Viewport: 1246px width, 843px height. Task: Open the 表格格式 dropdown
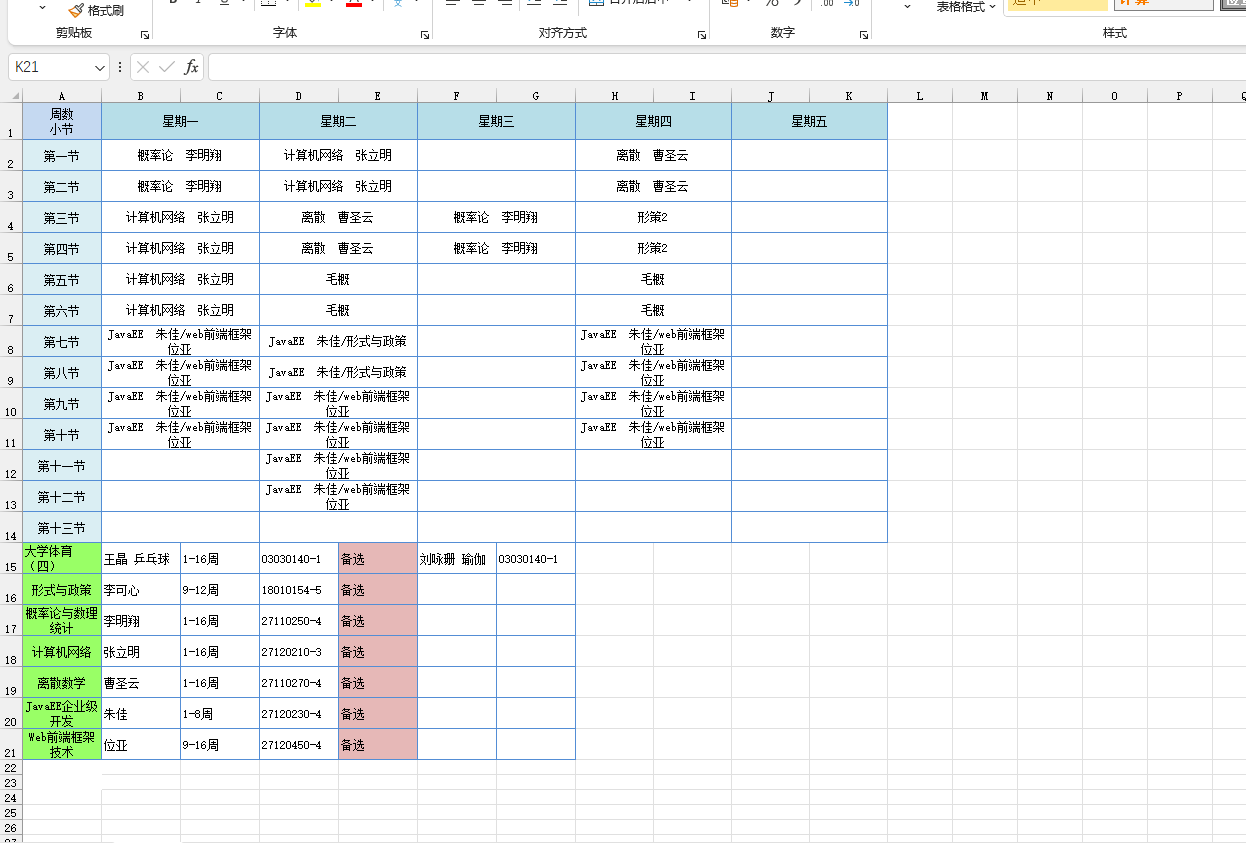(966, 7)
